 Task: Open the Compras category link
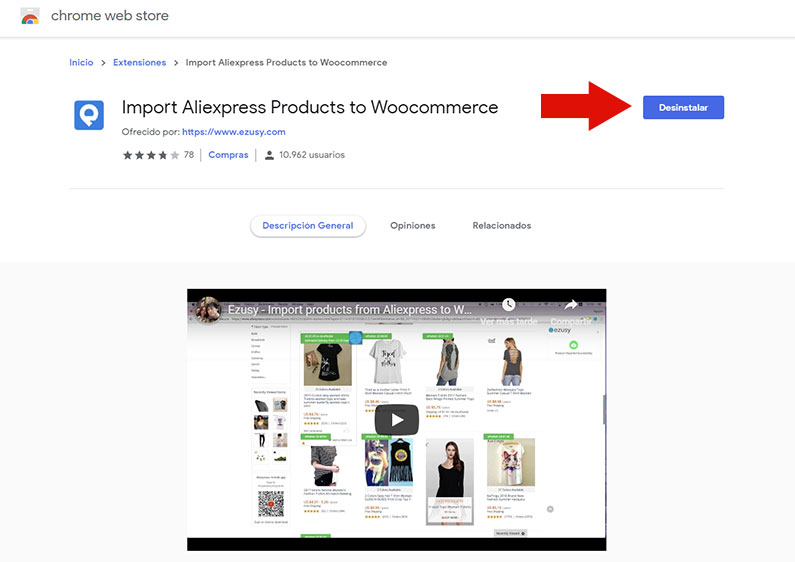pos(228,155)
